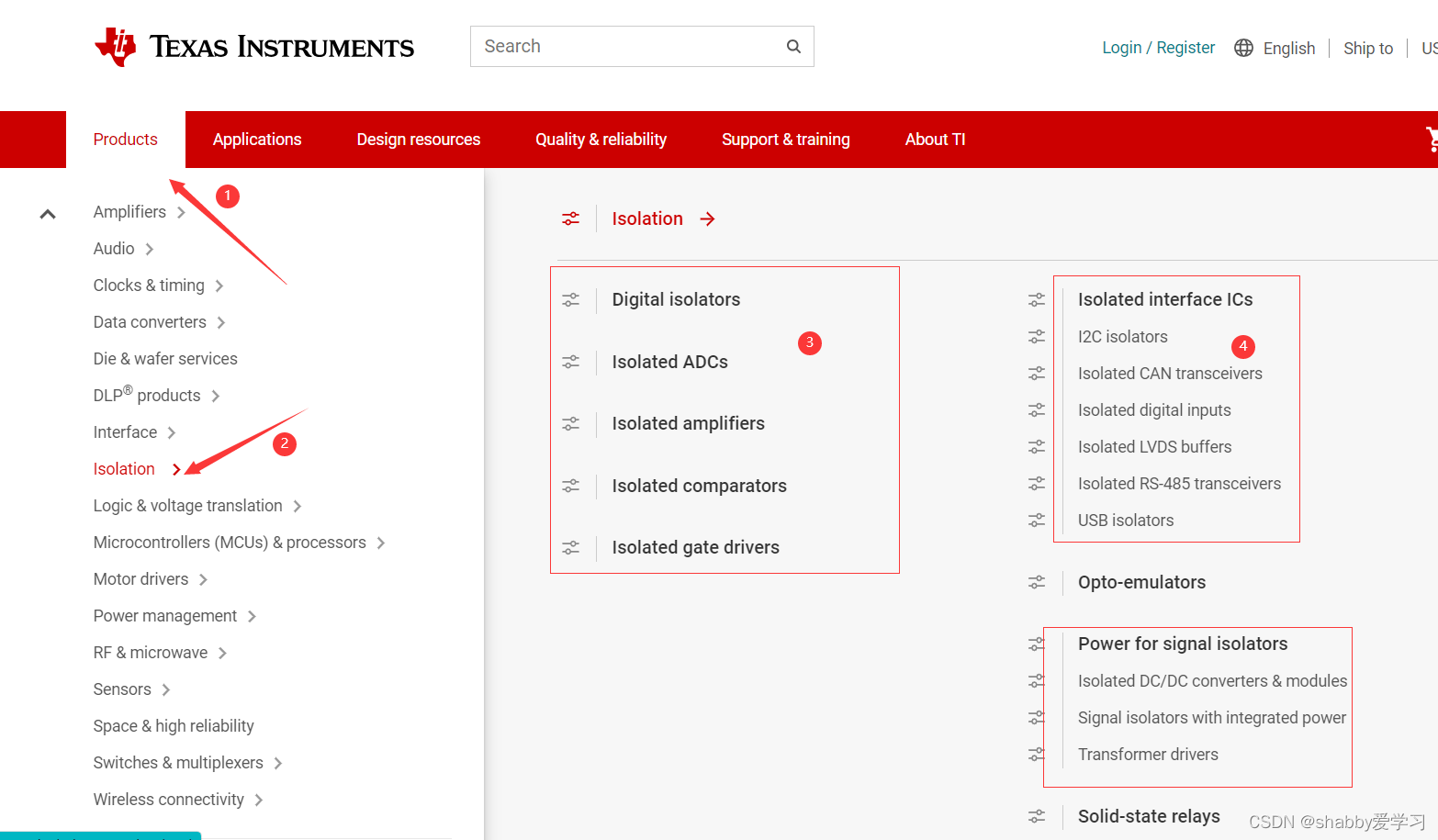Select Isolation in the left category list
The height and width of the screenshot is (840, 1438).
coord(124,469)
